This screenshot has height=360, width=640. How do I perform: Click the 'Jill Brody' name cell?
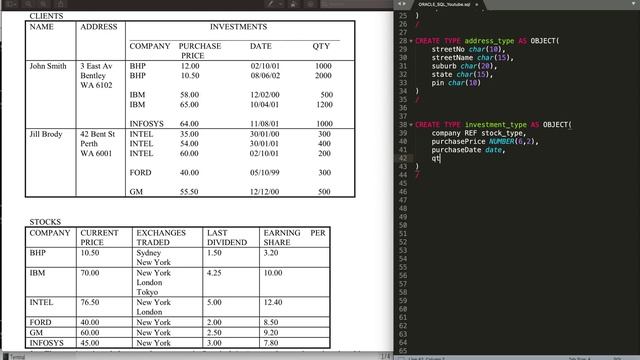(x=46, y=134)
